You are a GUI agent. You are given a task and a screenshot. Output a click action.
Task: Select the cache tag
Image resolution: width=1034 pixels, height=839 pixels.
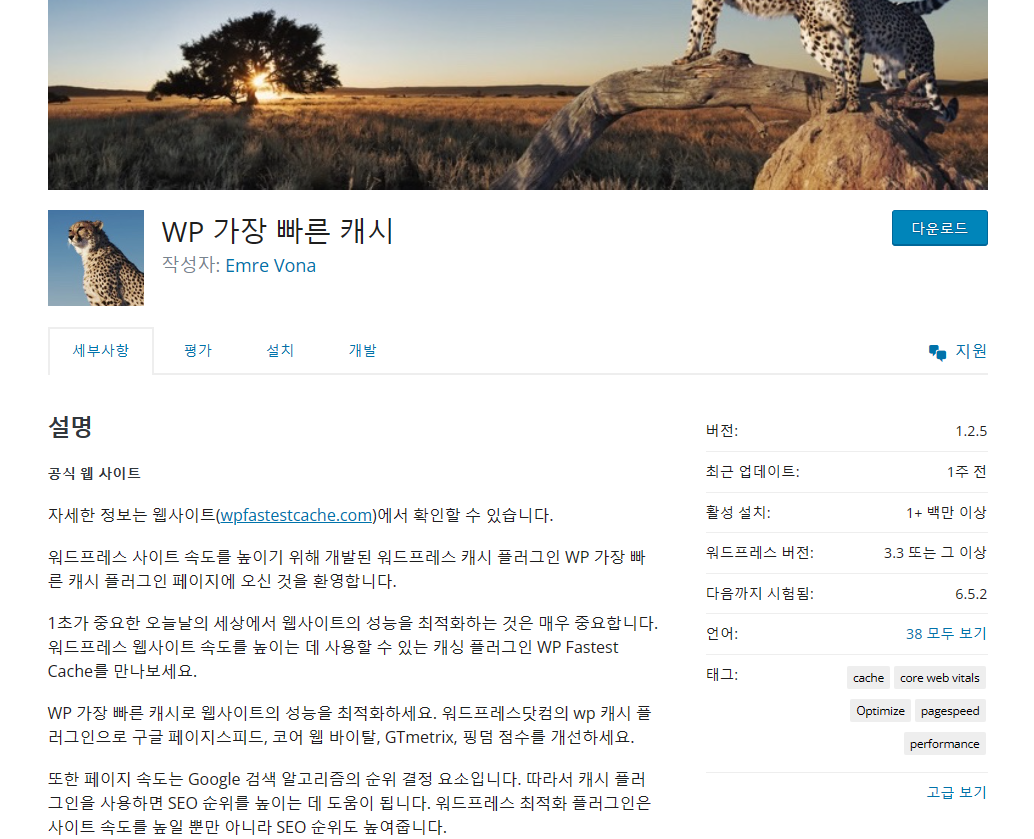tap(868, 677)
